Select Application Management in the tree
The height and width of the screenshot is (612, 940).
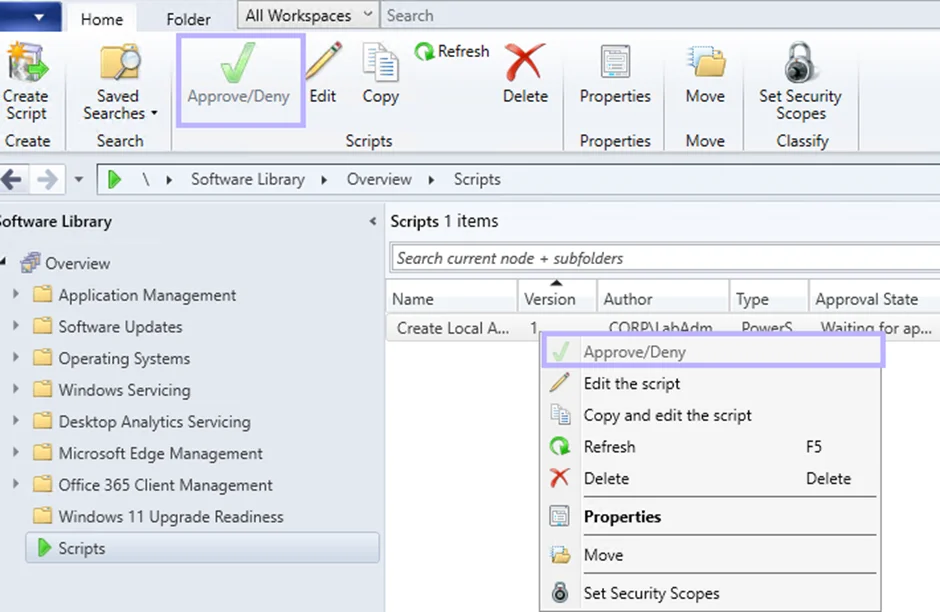147,295
